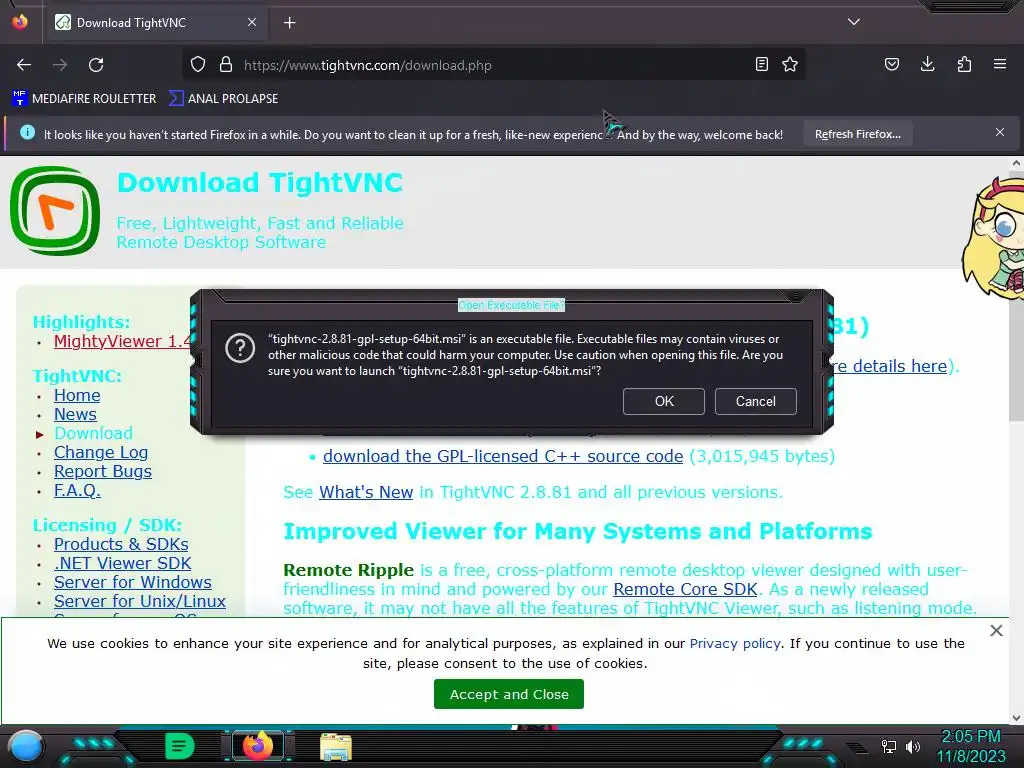Open the Home sidebar link
The height and width of the screenshot is (768, 1024).
point(77,395)
